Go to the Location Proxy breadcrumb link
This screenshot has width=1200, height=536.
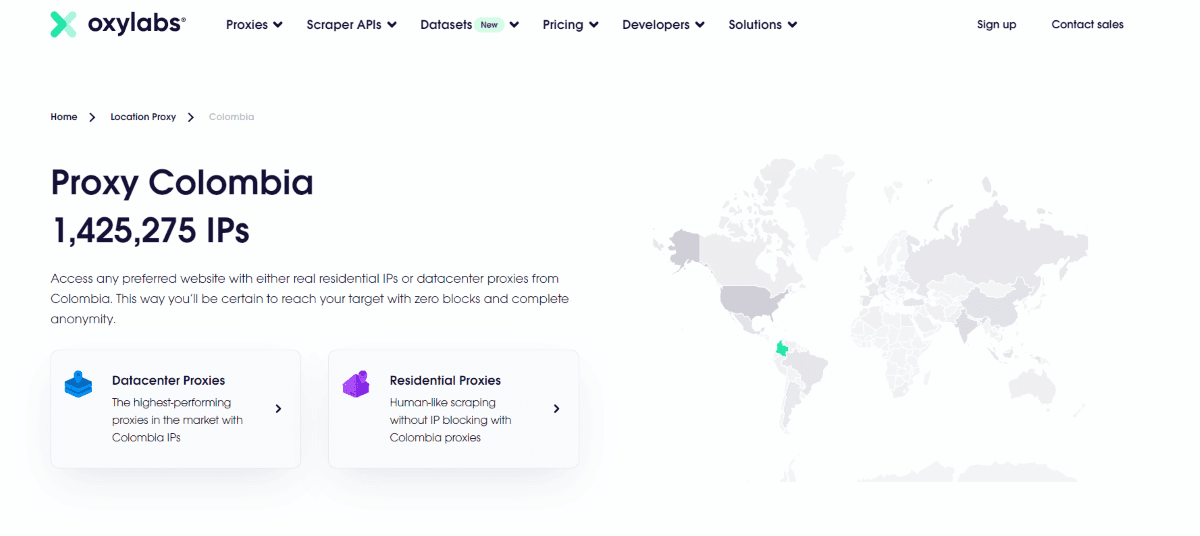point(143,117)
